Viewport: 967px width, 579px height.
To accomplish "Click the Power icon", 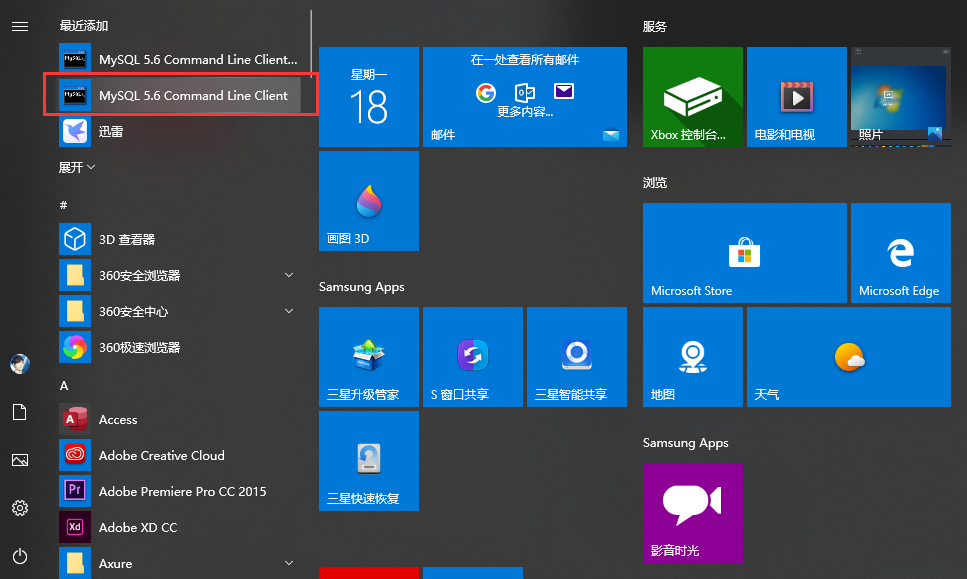I will [20, 556].
